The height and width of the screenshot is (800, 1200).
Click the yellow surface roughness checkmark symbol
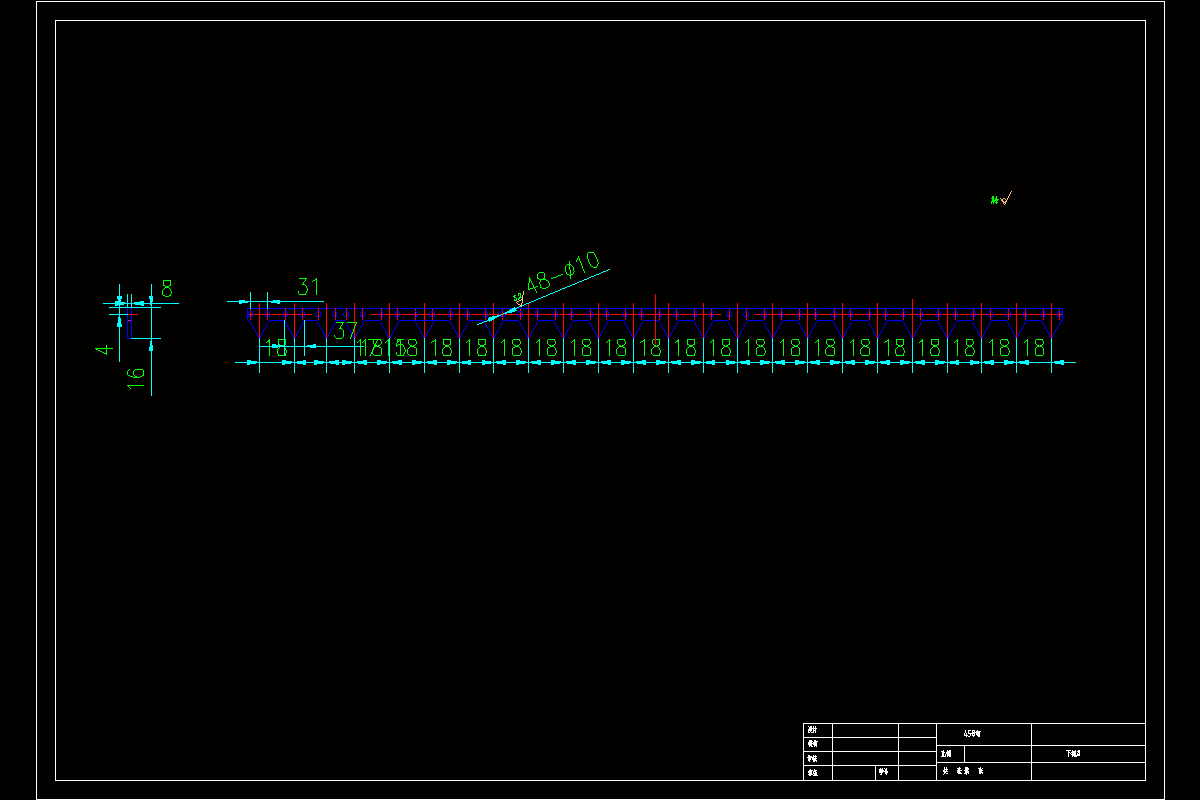pos(1006,198)
